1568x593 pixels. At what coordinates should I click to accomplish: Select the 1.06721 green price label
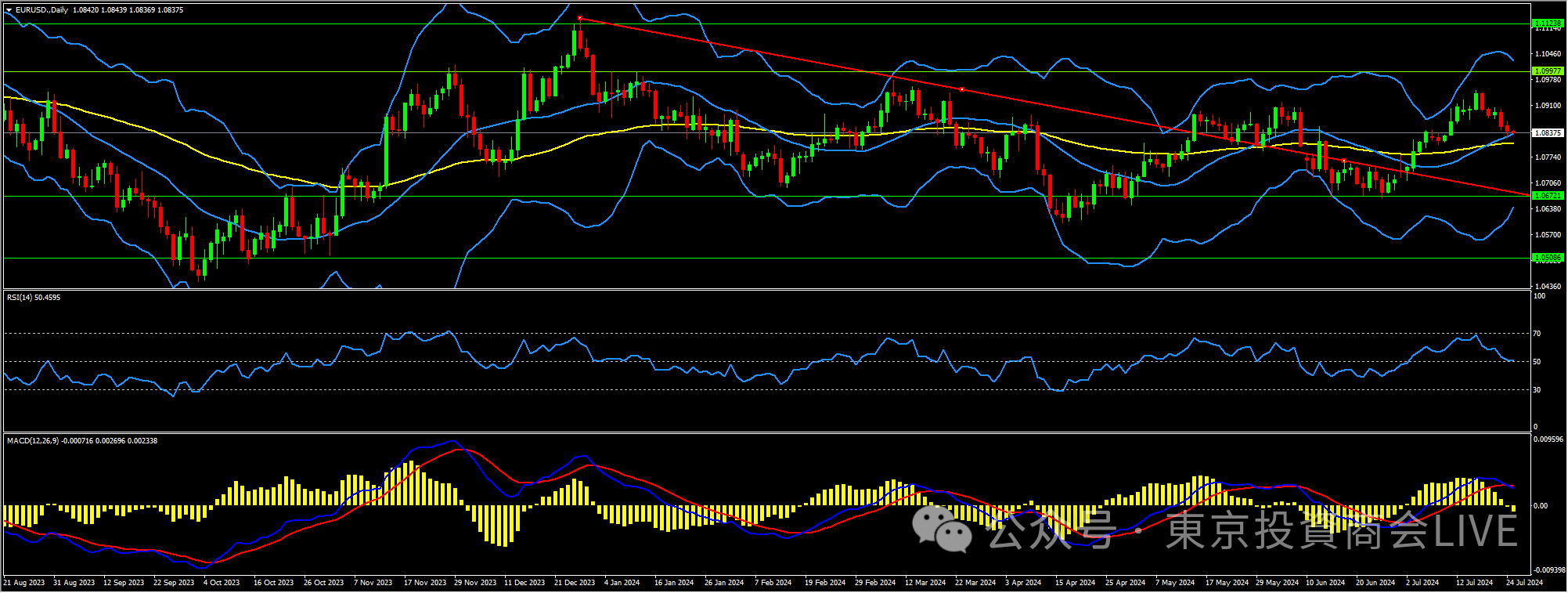pyautogui.click(x=1547, y=196)
